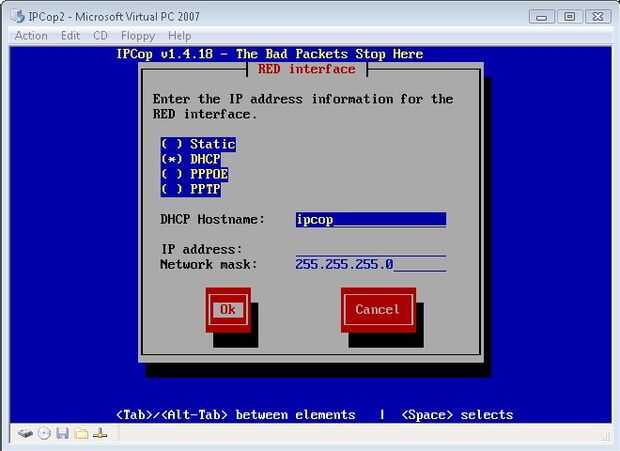Click the 'DHCP Hostname:' label
The image size is (620, 451).
click(212, 219)
